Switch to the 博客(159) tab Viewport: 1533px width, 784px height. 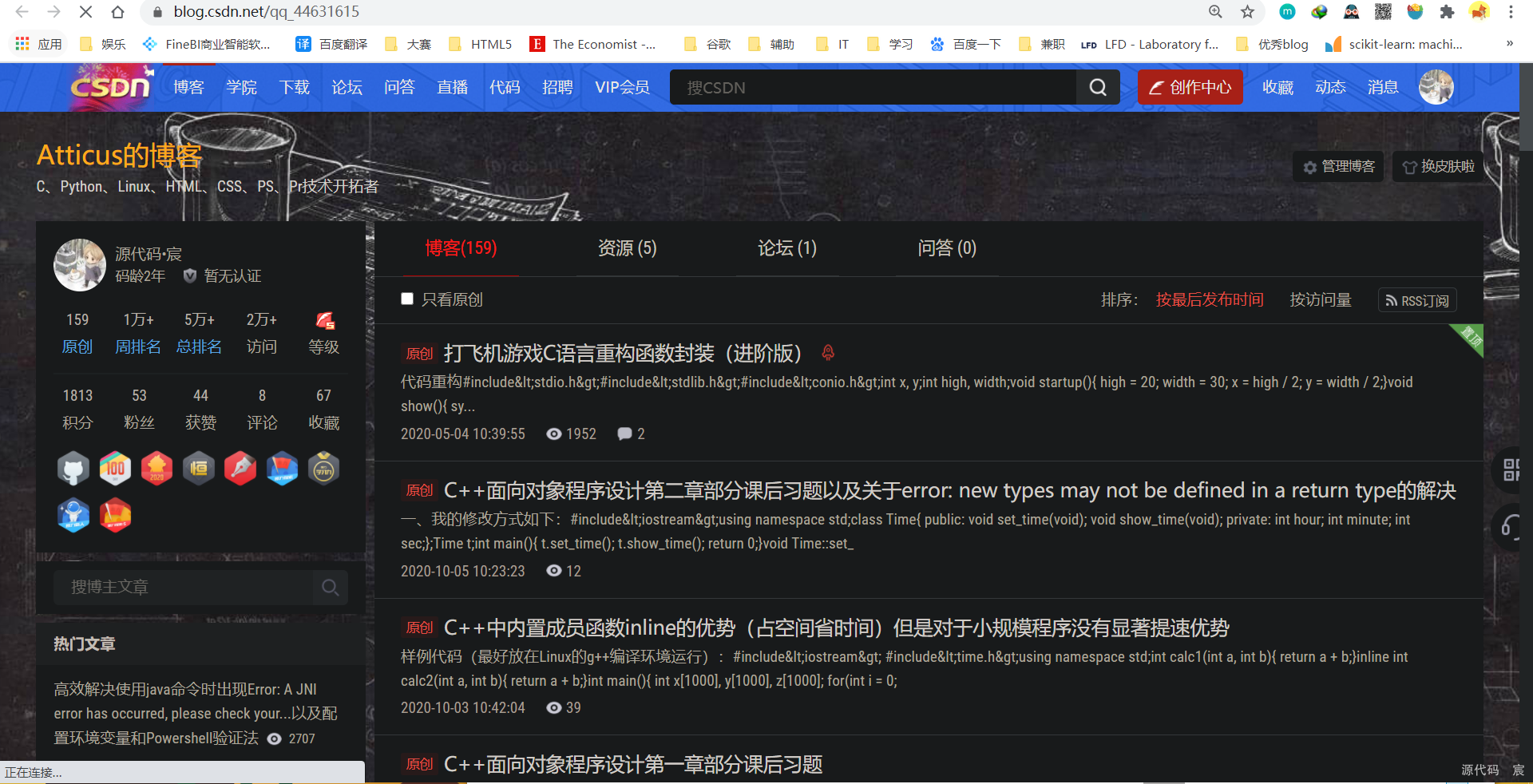point(461,248)
